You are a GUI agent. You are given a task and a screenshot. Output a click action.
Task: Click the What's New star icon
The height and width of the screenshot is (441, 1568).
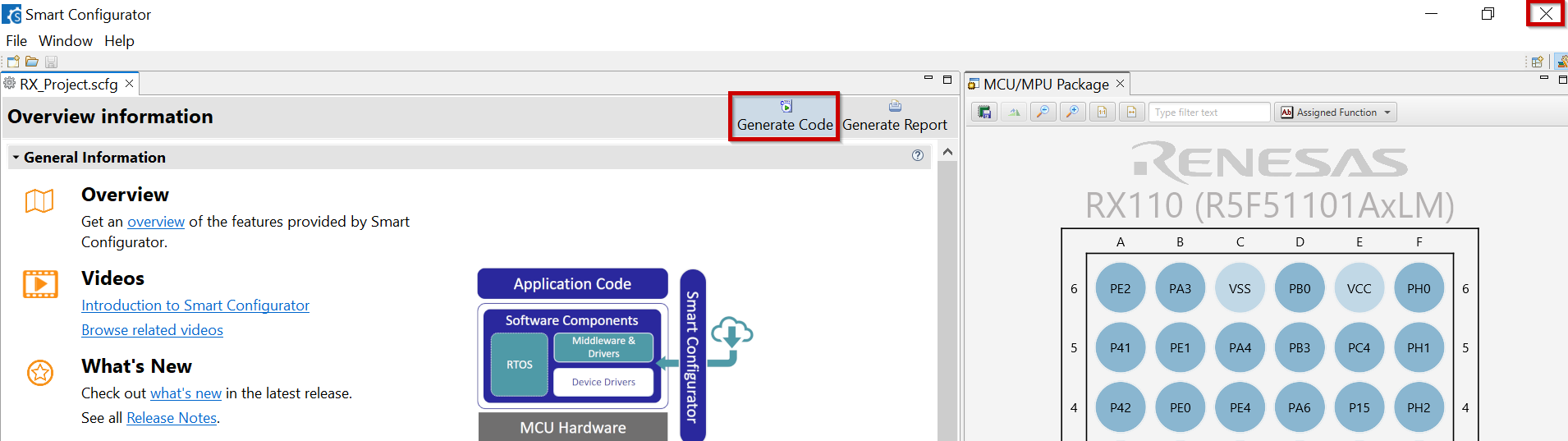(x=40, y=373)
